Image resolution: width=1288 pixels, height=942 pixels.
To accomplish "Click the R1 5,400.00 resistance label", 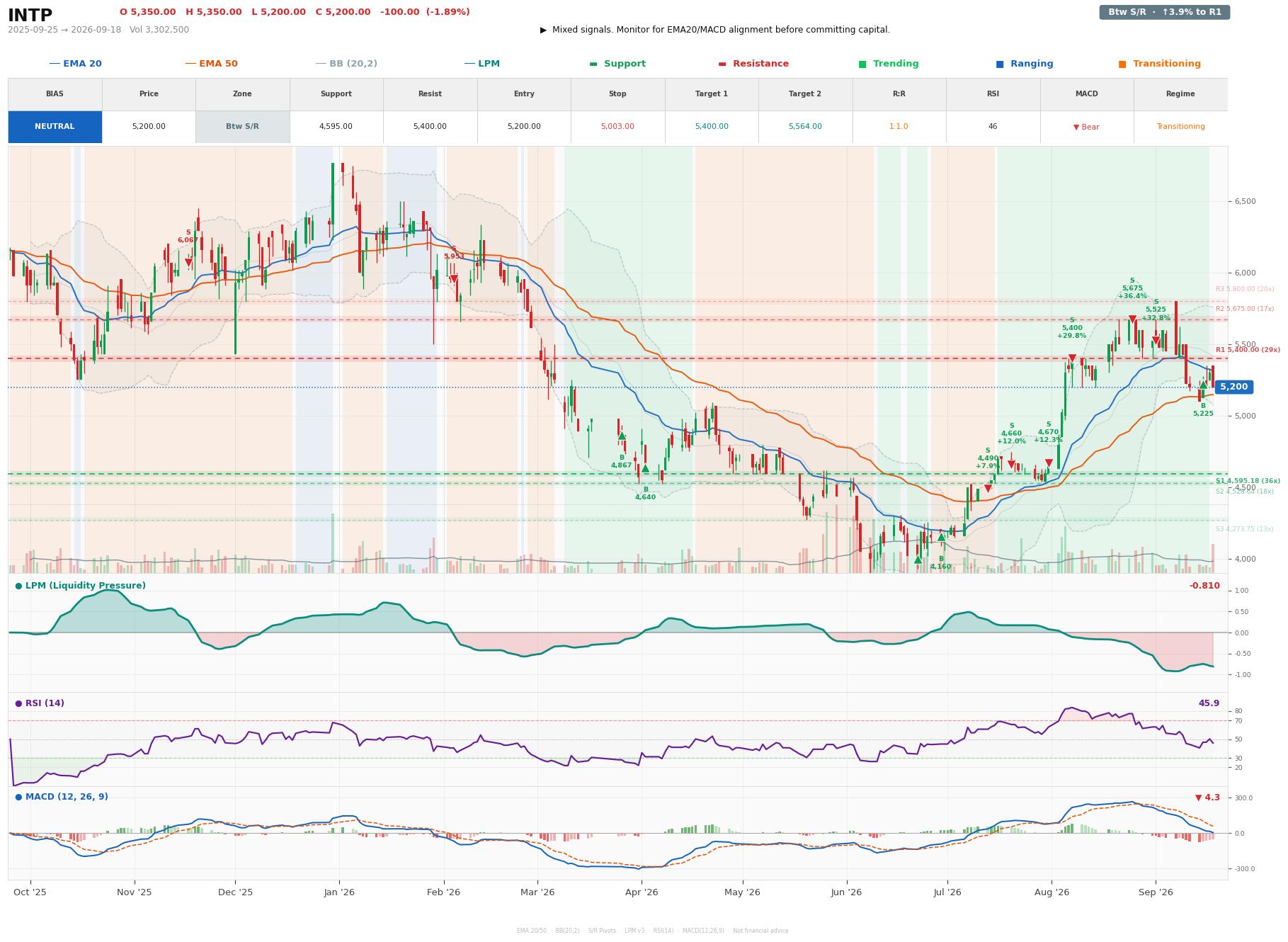I will point(1248,350).
